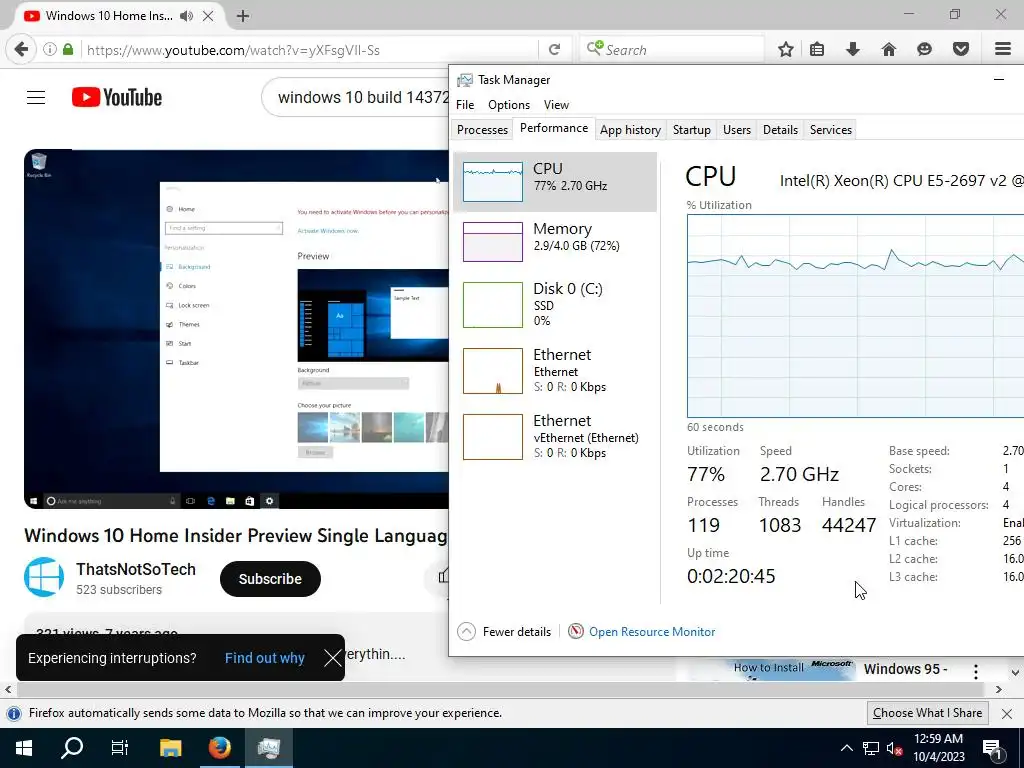1024x768 pixels.
Task: Open network tray icon
Action: (x=871, y=748)
